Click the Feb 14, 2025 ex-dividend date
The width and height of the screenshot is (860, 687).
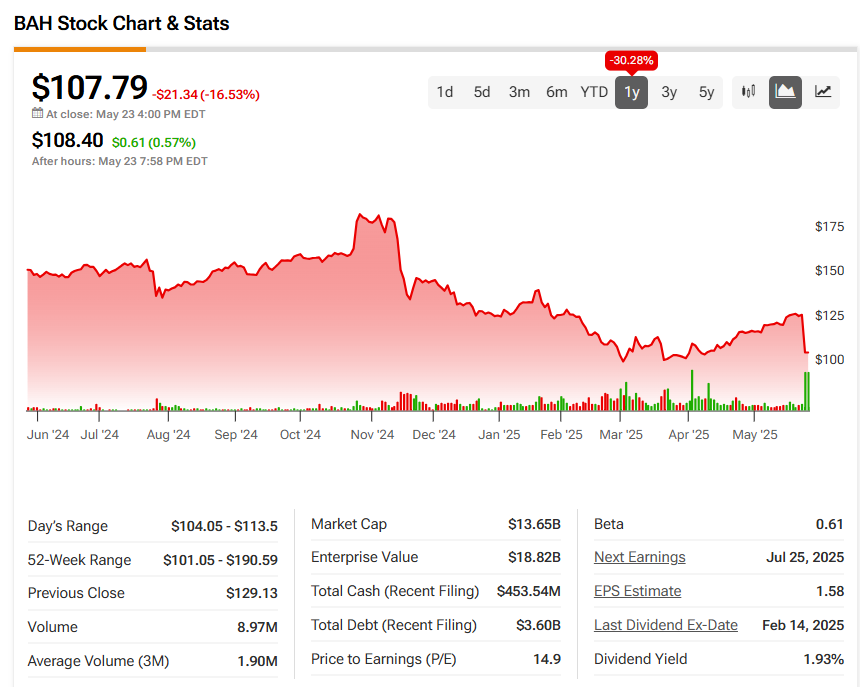pyautogui.click(x=803, y=625)
